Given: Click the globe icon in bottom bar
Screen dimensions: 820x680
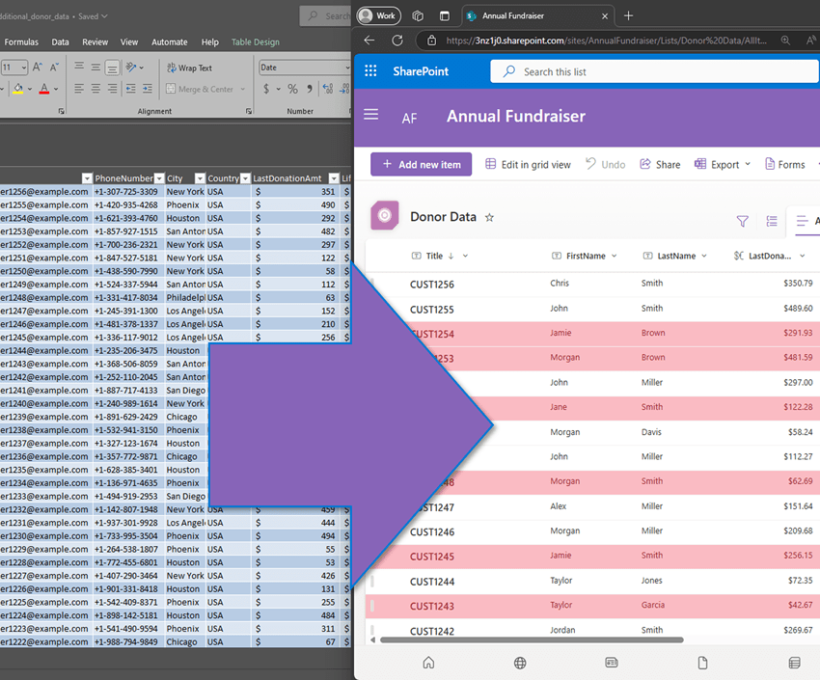Looking at the screenshot, I should (520, 662).
